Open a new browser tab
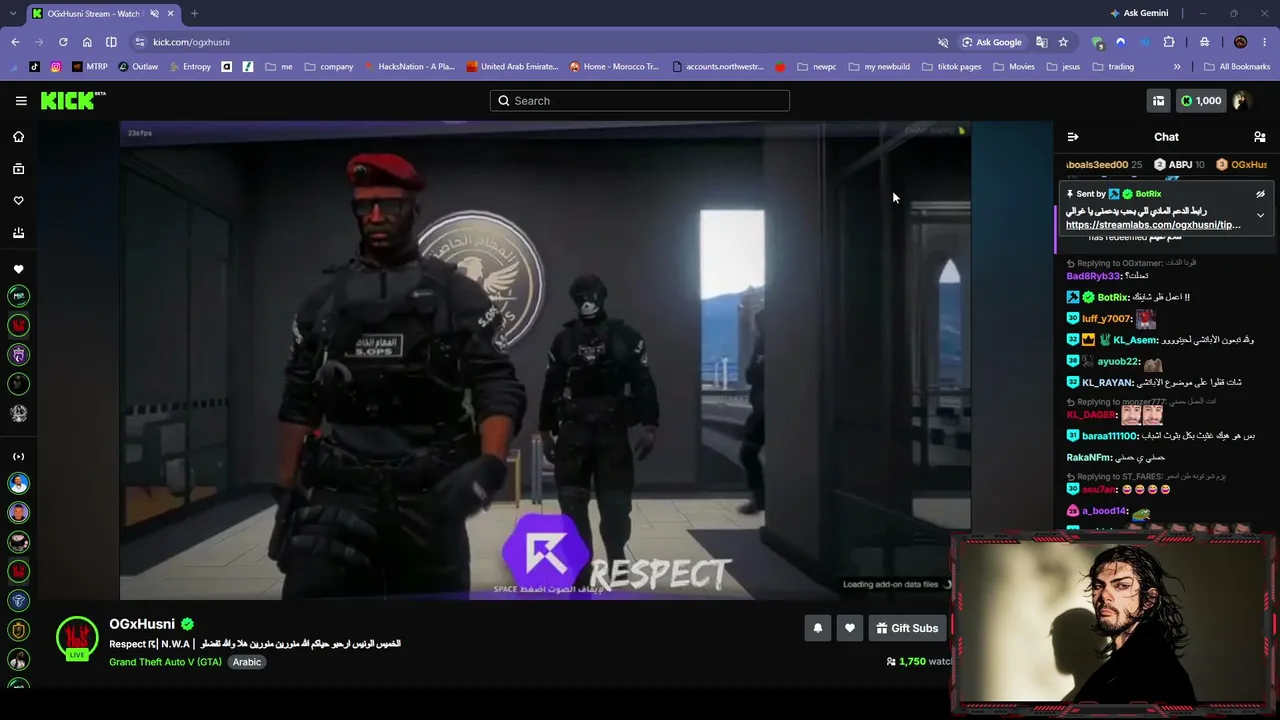Screen dimensions: 1280x720 [194, 13]
